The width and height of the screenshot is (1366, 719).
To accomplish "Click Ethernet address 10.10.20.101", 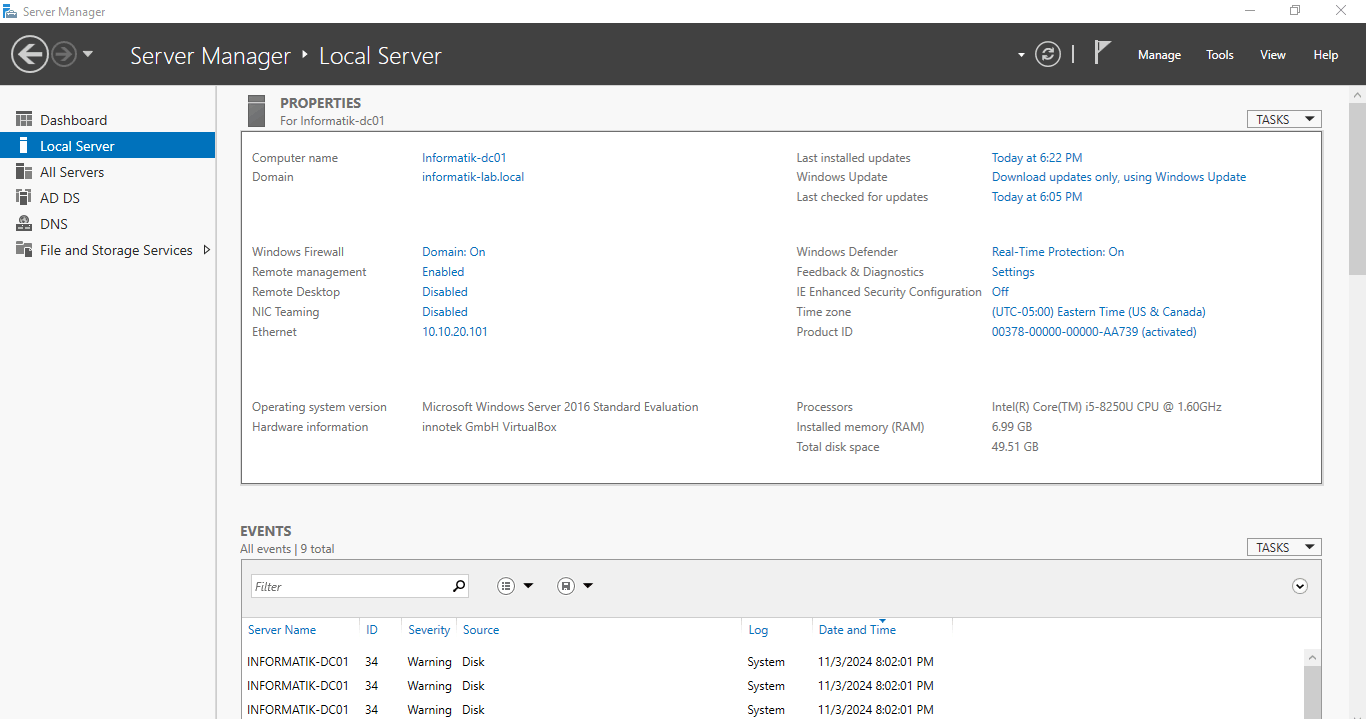I will point(455,332).
